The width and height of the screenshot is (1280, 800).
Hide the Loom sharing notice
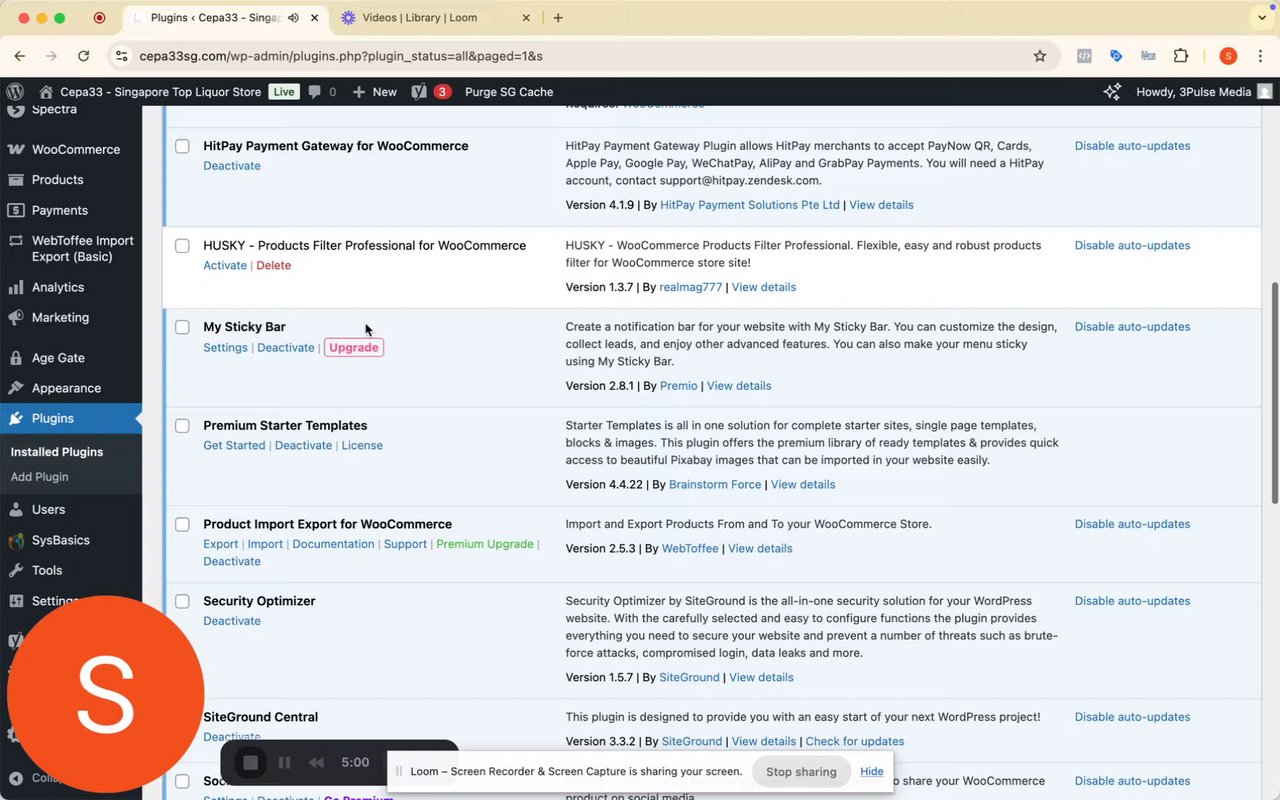point(872,771)
